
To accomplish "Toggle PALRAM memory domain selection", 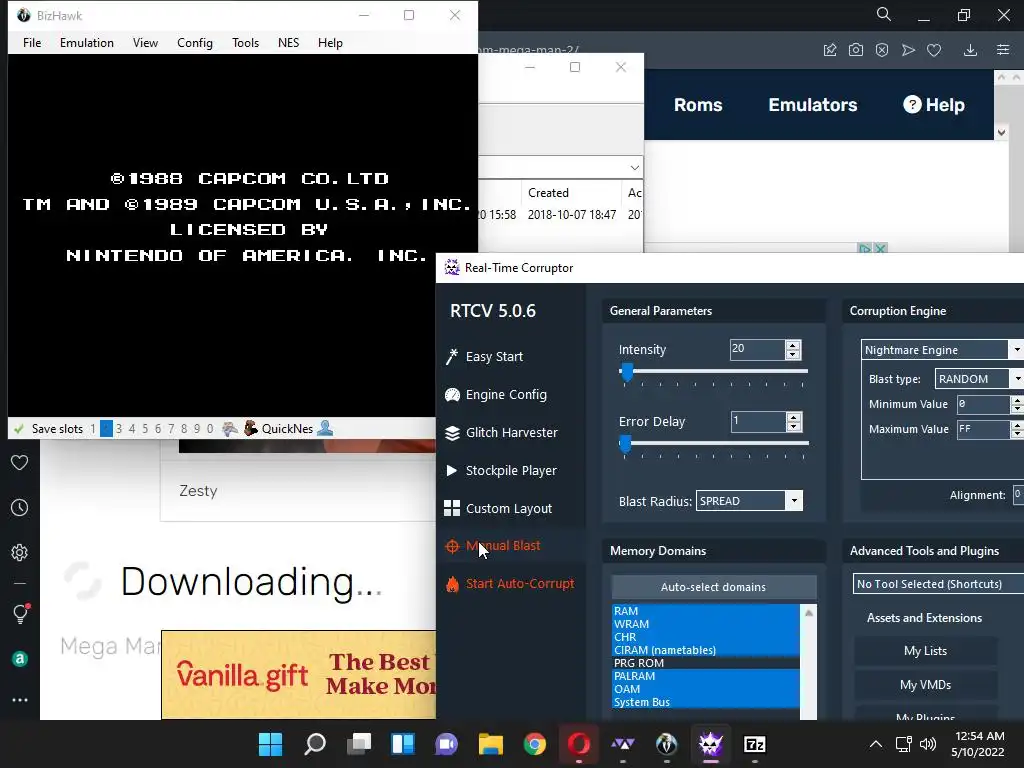I will [705, 676].
